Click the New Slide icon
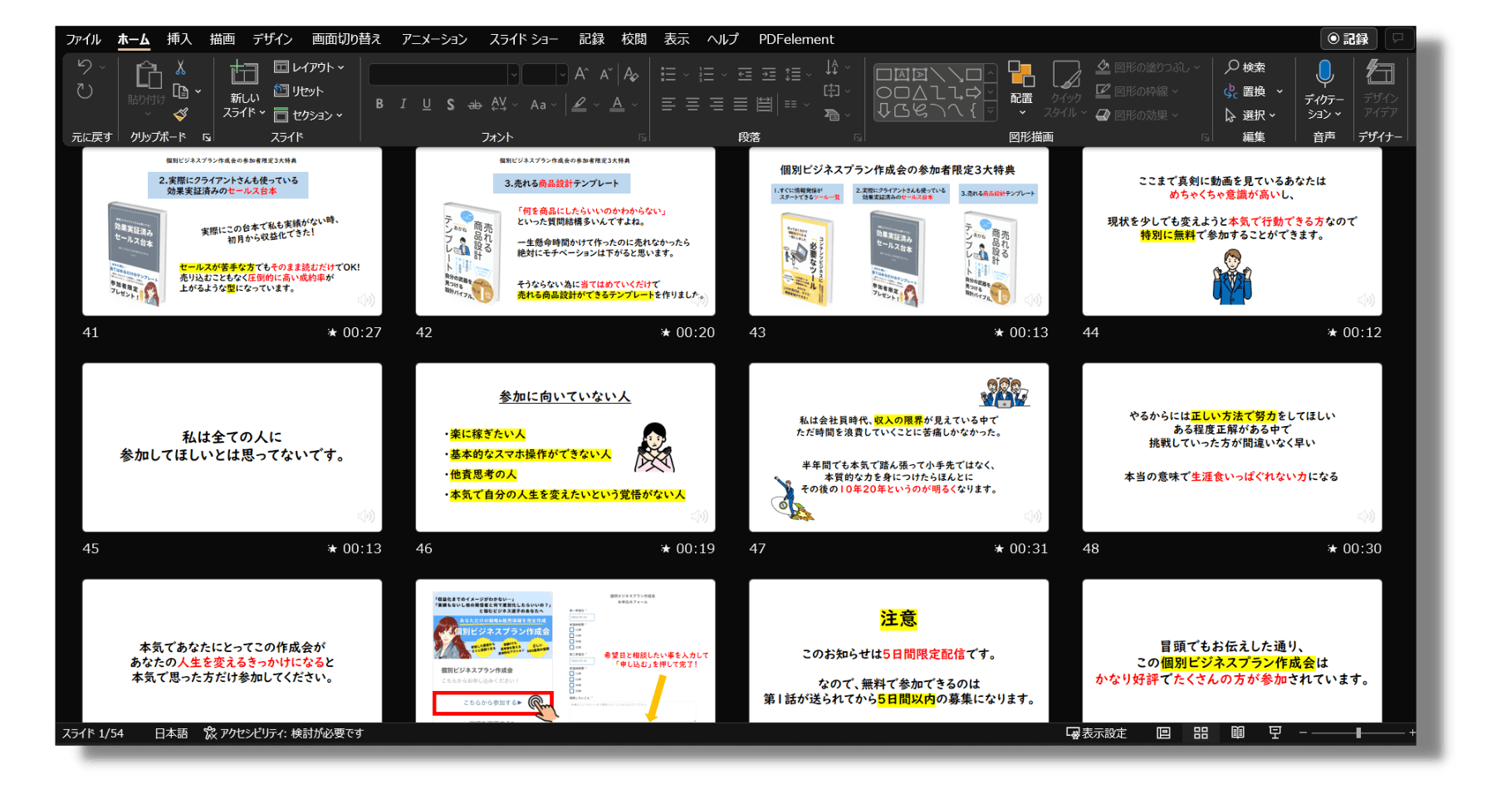The width and height of the screenshot is (1512, 799). click(x=243, y=73)
